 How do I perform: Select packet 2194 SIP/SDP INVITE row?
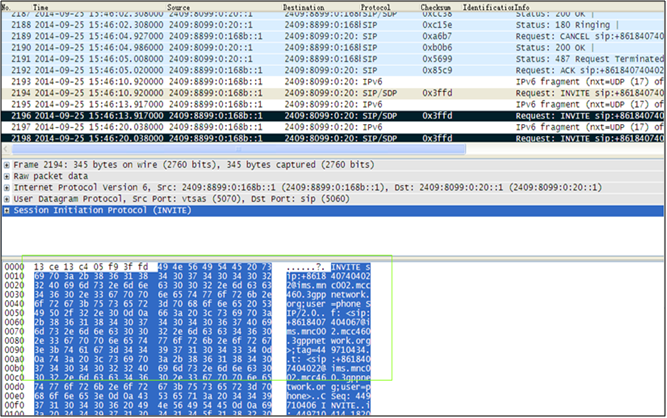[x=333, y=93]
